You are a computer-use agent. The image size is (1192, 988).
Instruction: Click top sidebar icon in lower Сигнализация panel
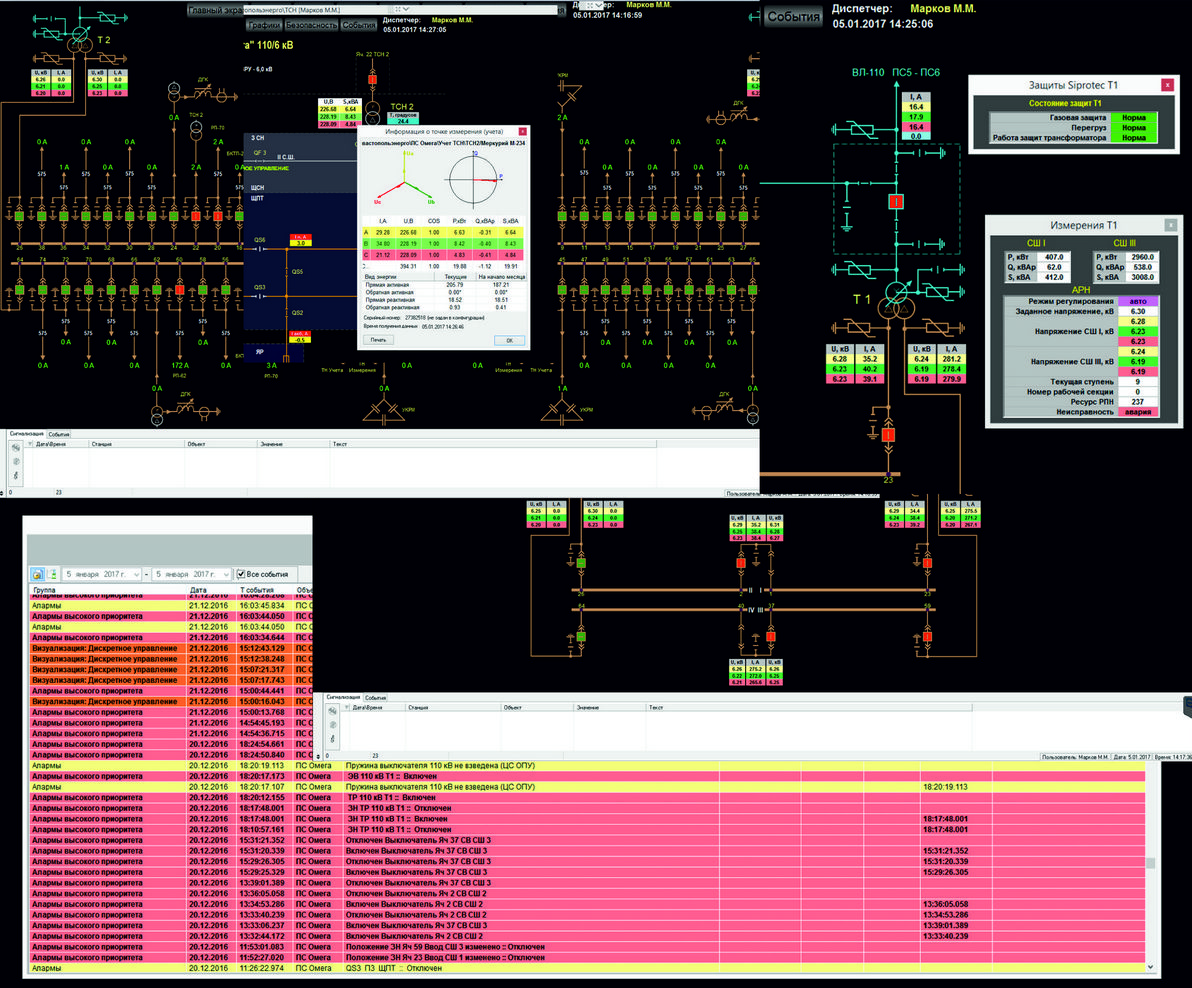tap(332, 711)
